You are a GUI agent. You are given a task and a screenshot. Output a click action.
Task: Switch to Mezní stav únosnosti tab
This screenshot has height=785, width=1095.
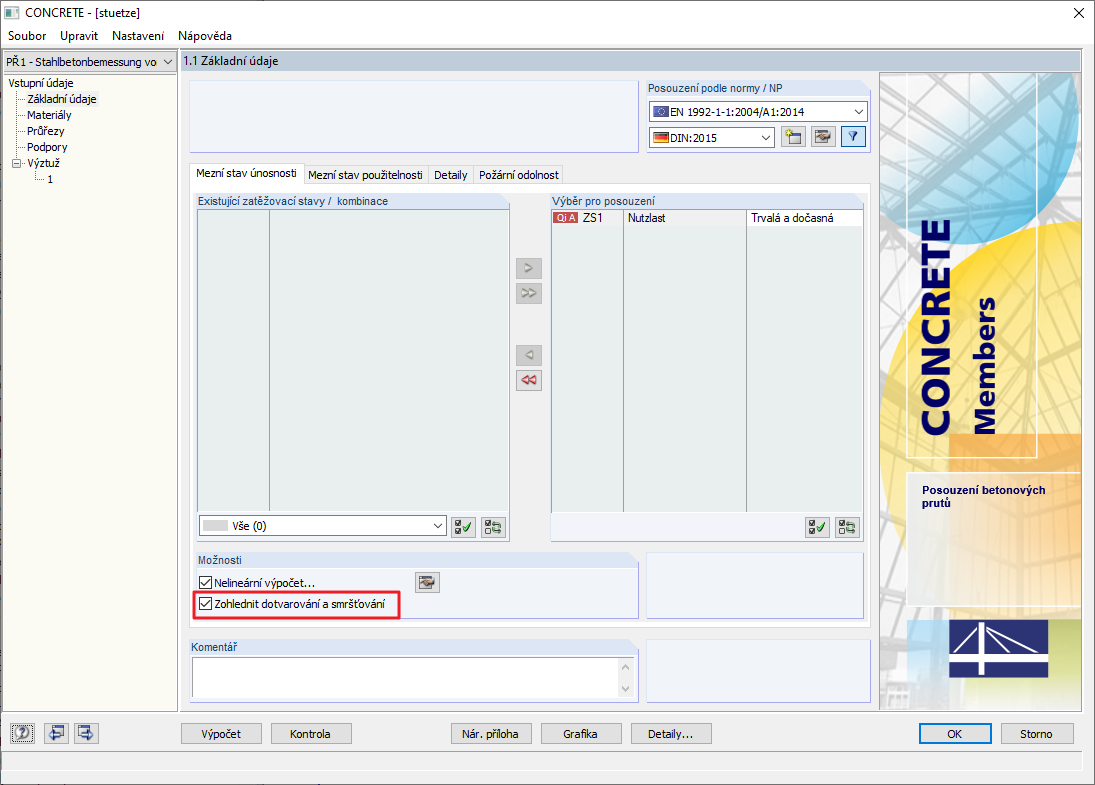[247, 173]
